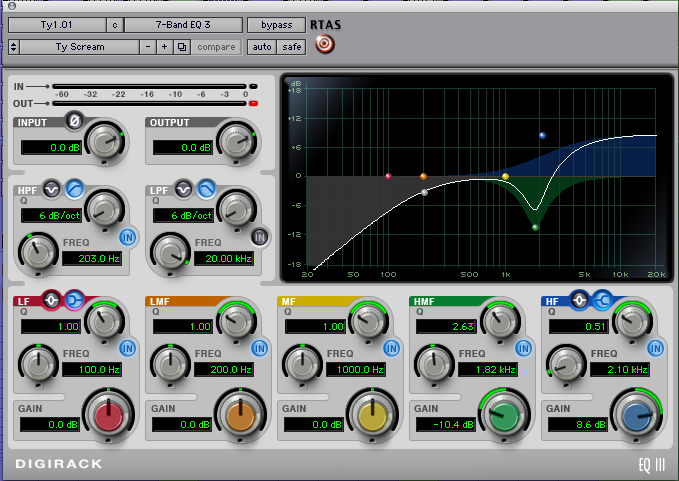
Task: Click the input gain 0.0 dB field
Action: pos(51,148)
